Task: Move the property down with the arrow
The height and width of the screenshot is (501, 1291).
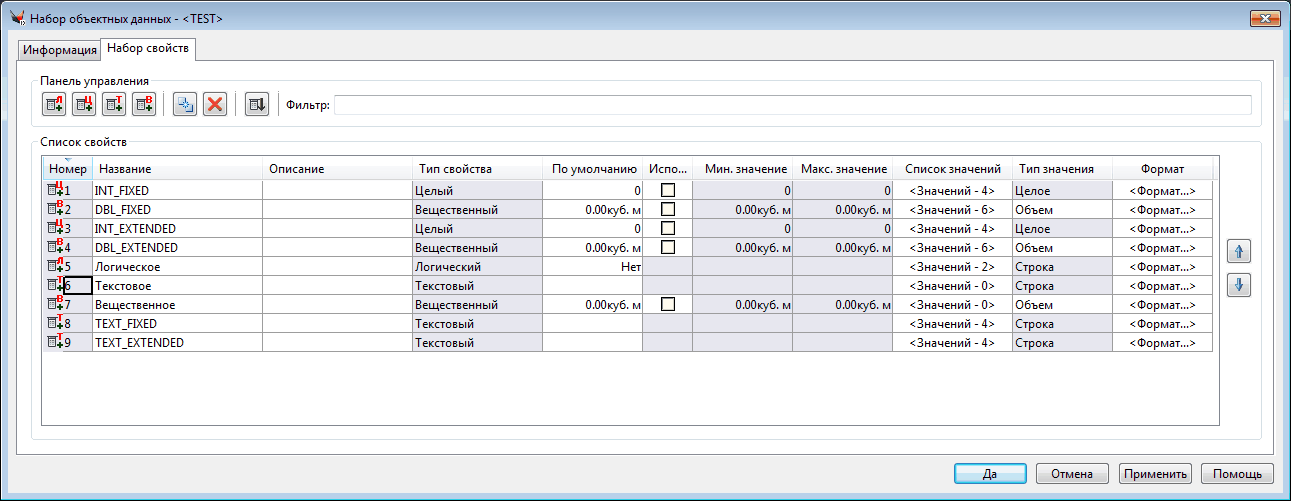Action: tap(1239, 285)
